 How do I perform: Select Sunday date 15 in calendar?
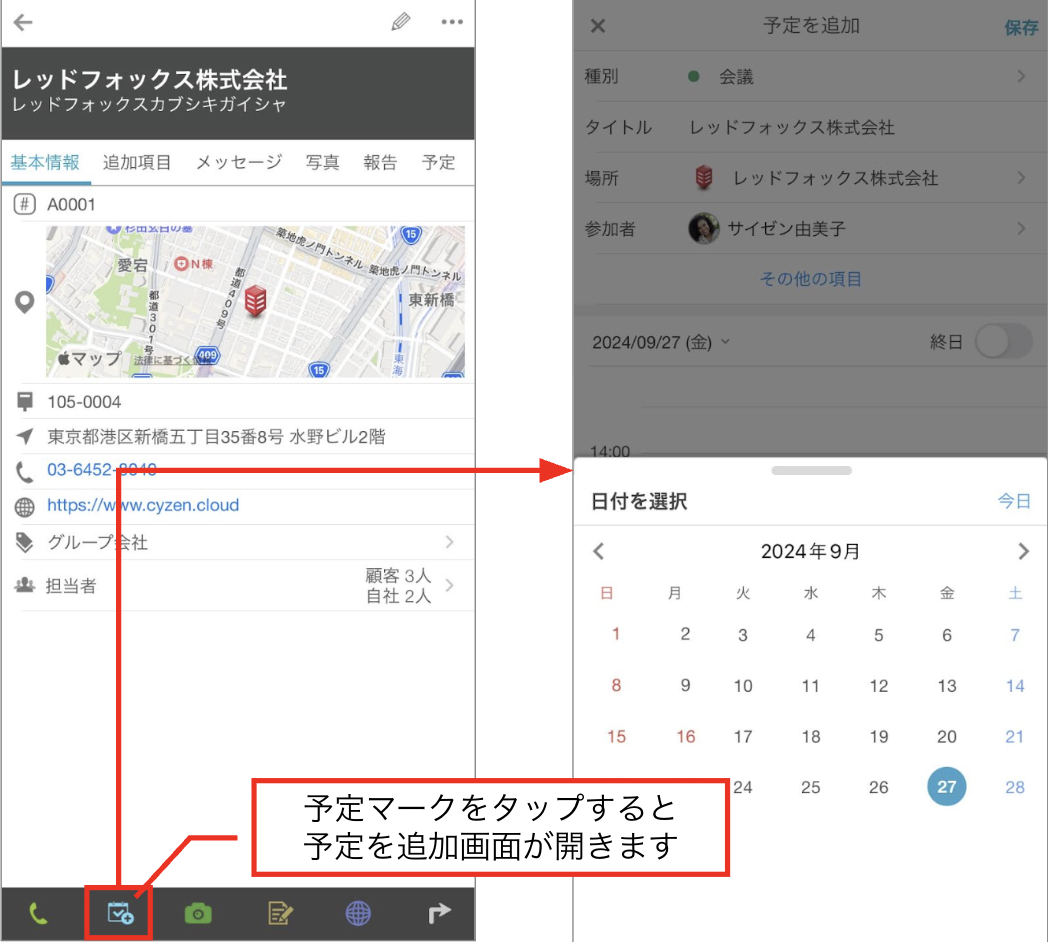(616, 737)
